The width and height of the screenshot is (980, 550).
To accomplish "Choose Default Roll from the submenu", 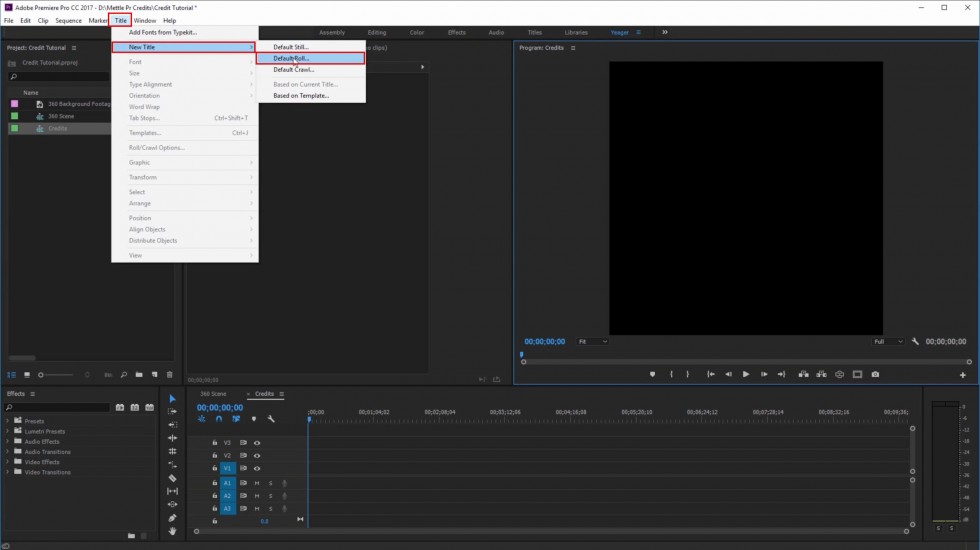I will pyautogui.click(x=292, y=58).
